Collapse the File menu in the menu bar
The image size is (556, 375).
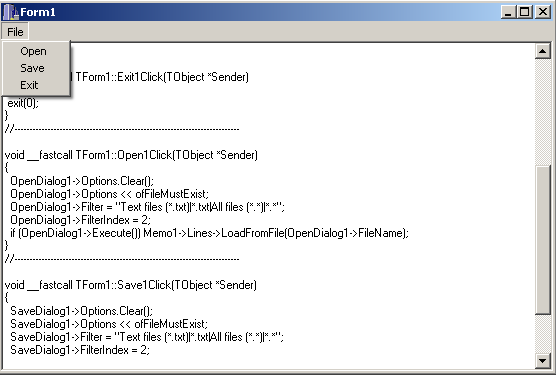tap(15, 32)
